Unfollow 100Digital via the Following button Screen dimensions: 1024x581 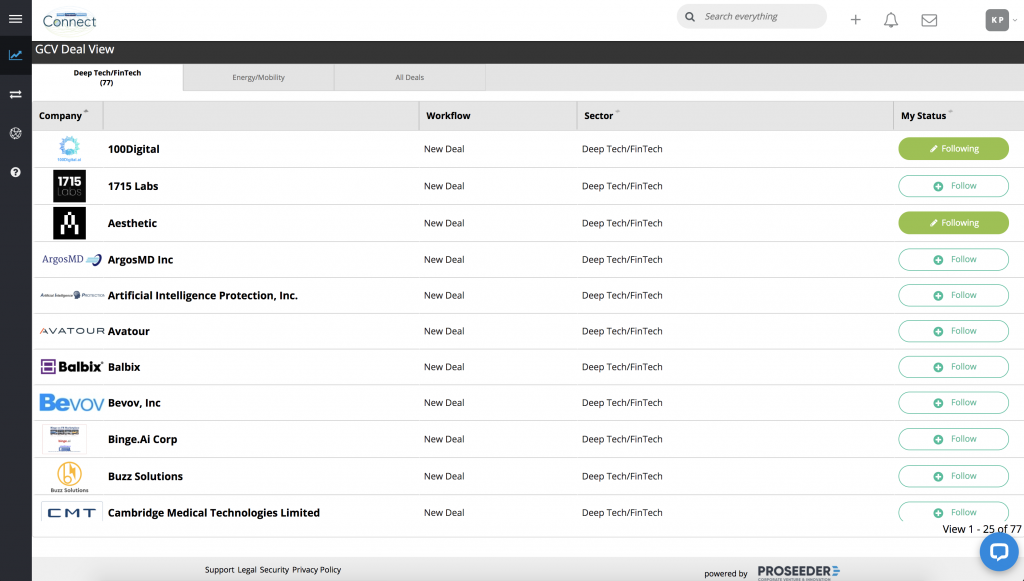tap(953, 149)
